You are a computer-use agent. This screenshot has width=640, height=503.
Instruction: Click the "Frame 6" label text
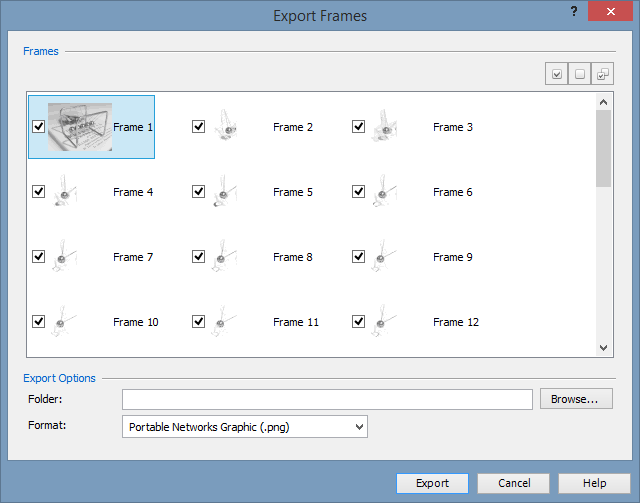(453, 192)
